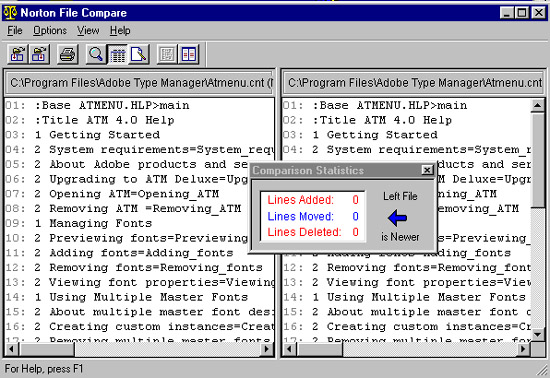Open a file into the left pane
The width and height of the screenshot is (550, 378).
tap(18, 54)
